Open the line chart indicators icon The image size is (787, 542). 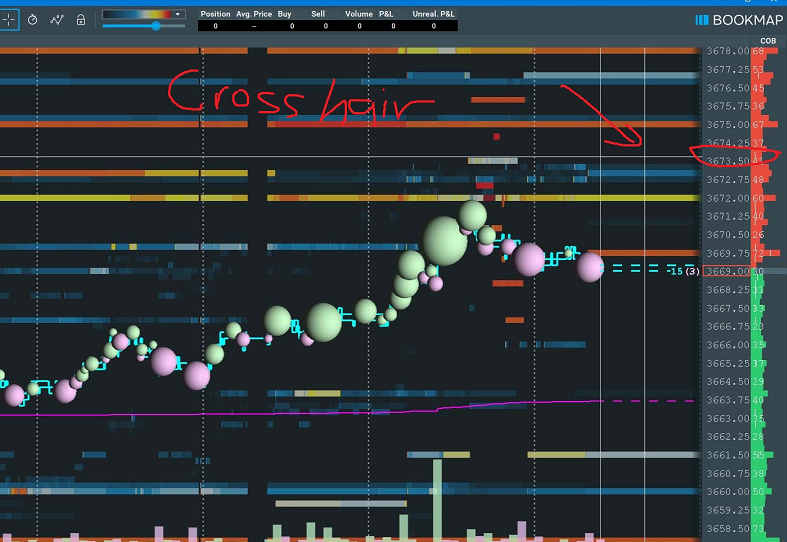58,19
